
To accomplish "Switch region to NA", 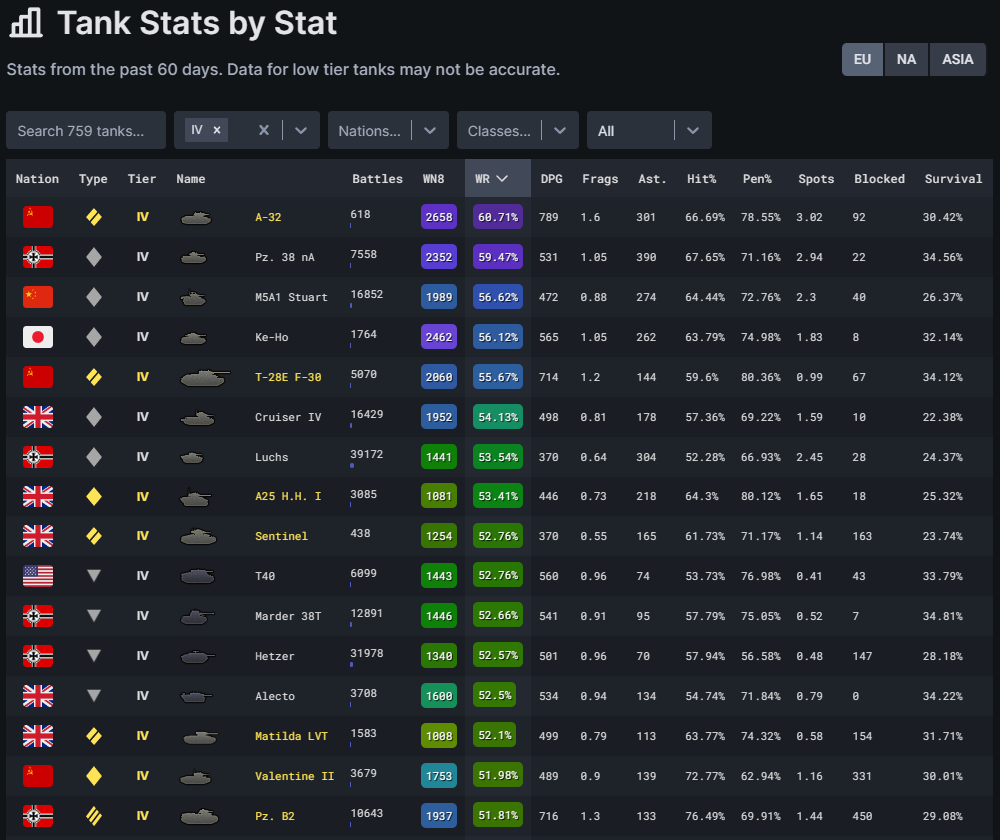I will tap(906, 59).
